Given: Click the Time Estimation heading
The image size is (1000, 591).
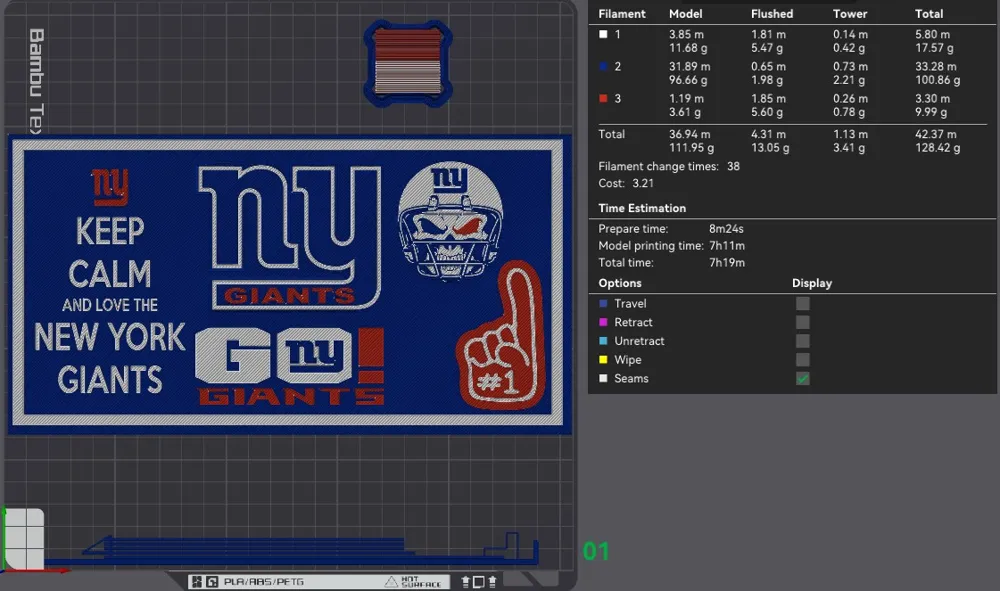Looking at the screenshot, I should (642, 208).
